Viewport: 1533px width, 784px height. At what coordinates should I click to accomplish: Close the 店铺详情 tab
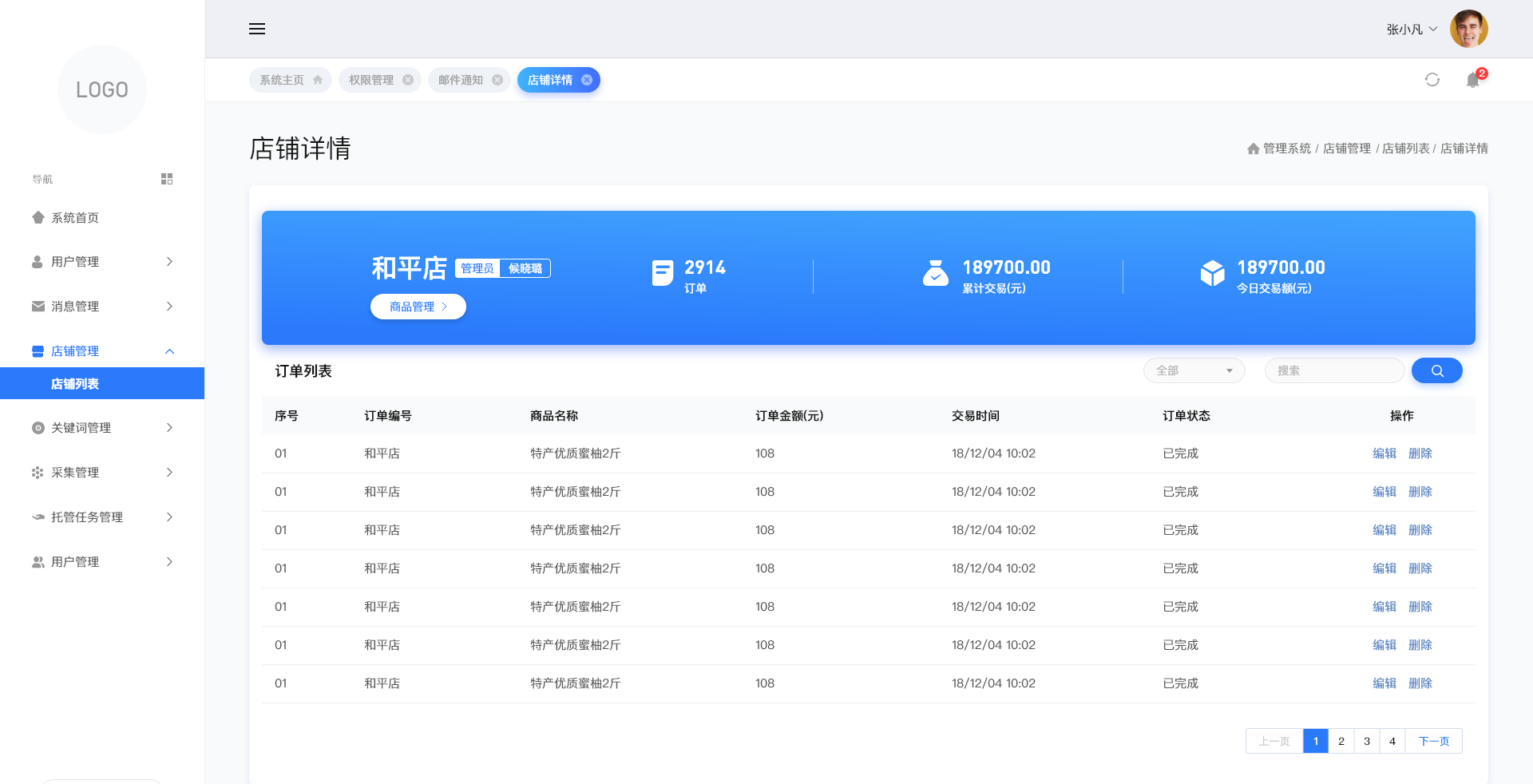587,80
